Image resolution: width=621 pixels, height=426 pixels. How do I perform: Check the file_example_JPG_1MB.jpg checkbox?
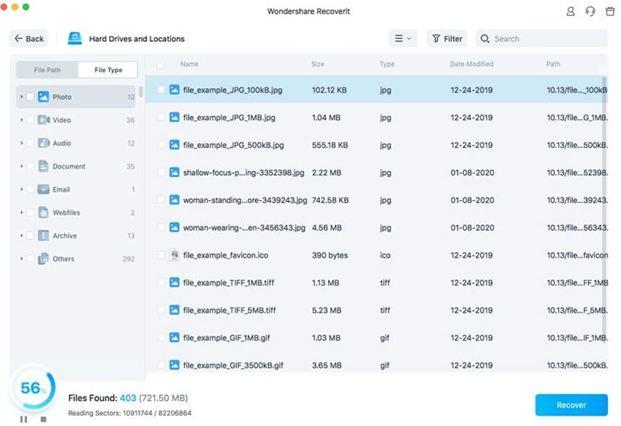point(160,117)
